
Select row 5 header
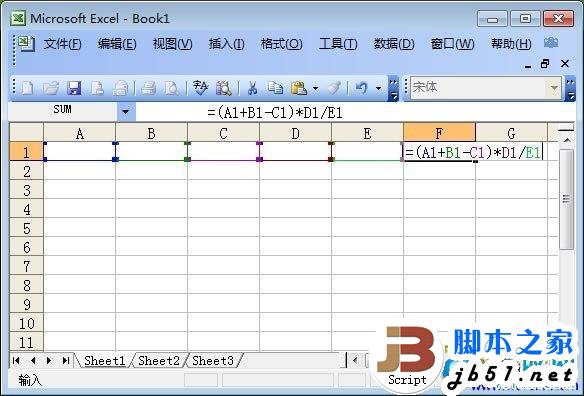click(x=26, y=228)
